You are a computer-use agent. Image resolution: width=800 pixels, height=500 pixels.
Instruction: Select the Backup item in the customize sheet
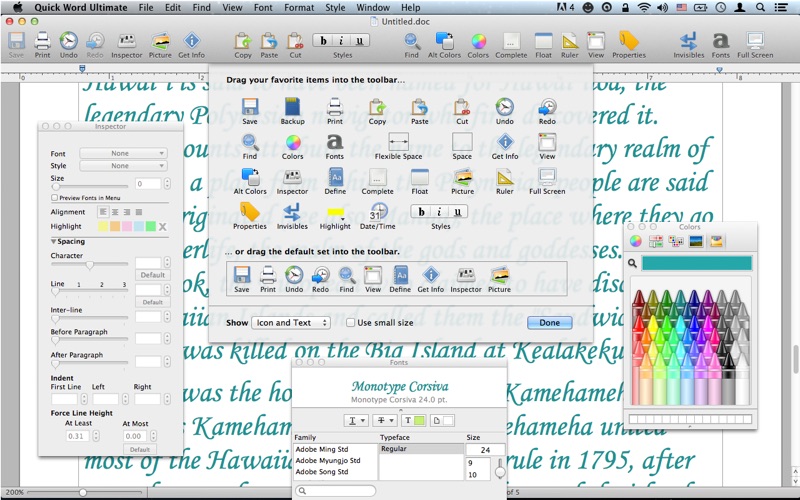click(x=292, y=107)
